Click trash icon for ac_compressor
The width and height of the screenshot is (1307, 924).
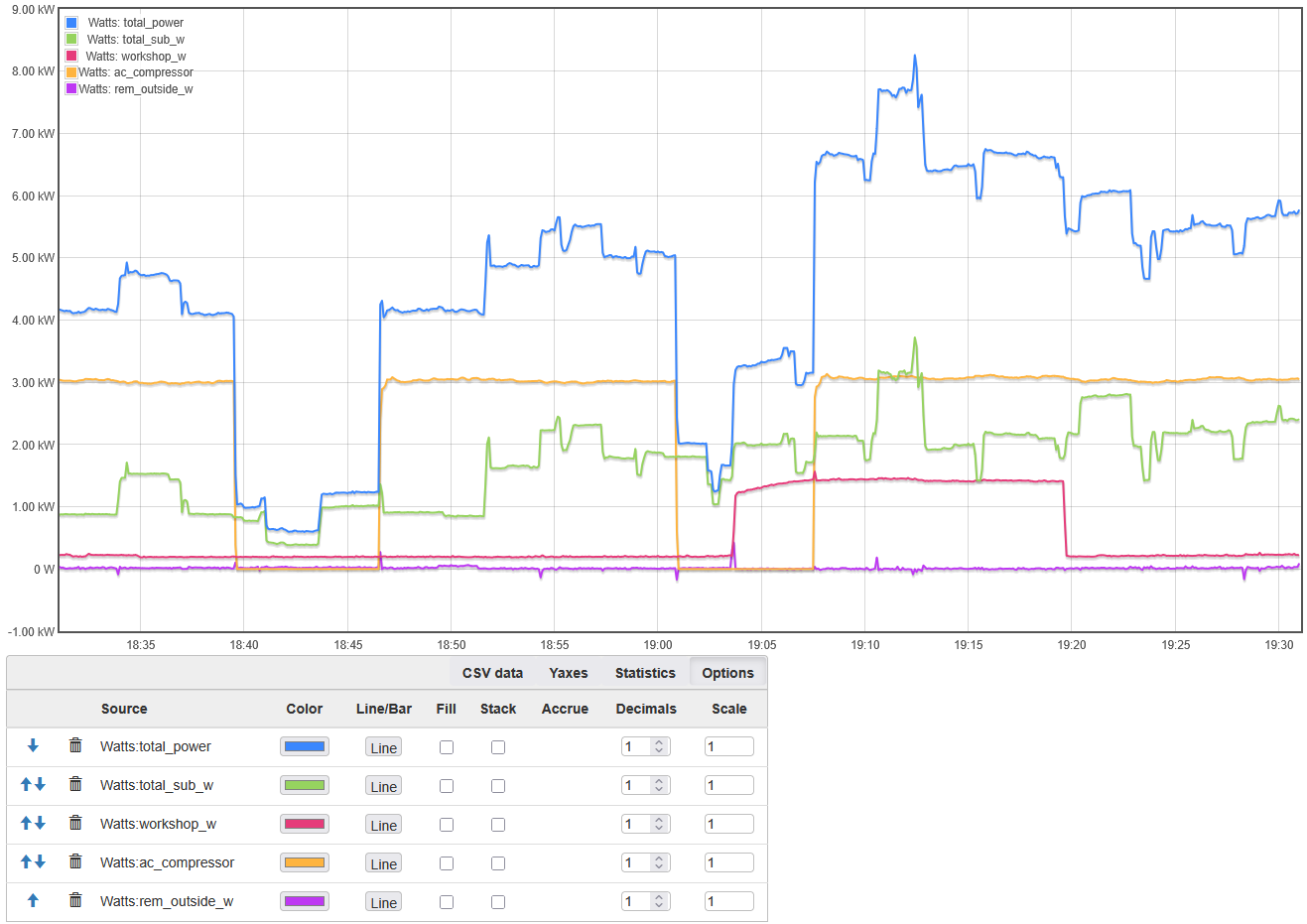pos(75,862)
